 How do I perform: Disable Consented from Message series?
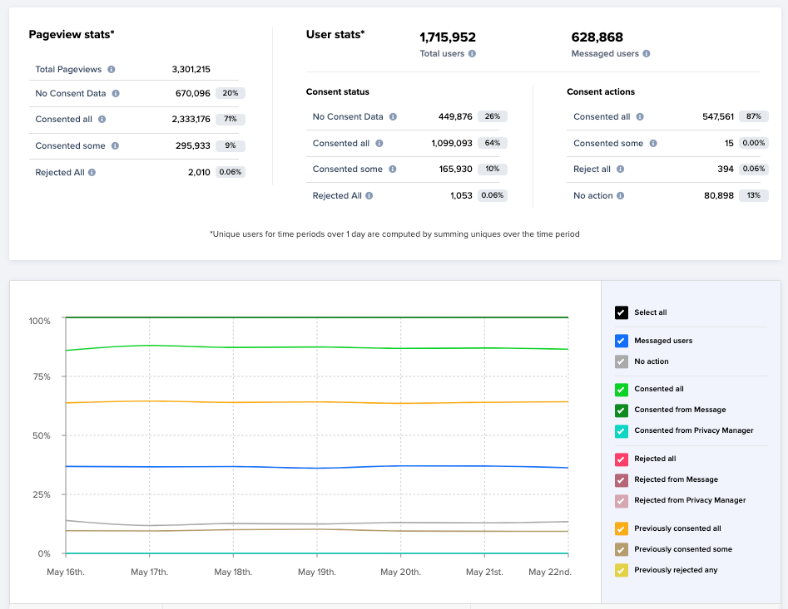click(621, 410)
